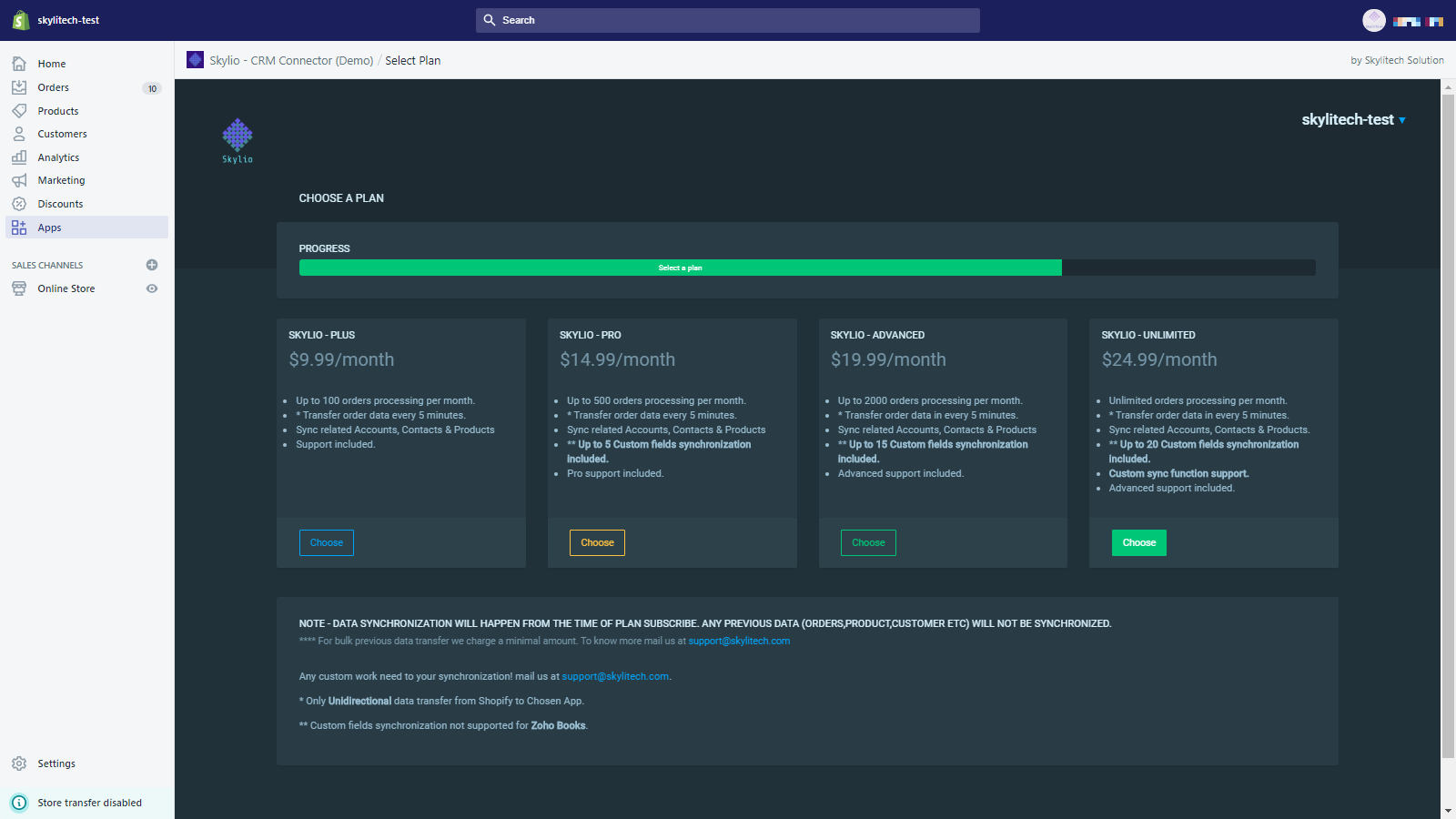Click the CHOOSE A PLAN heading

pos(341,197)
